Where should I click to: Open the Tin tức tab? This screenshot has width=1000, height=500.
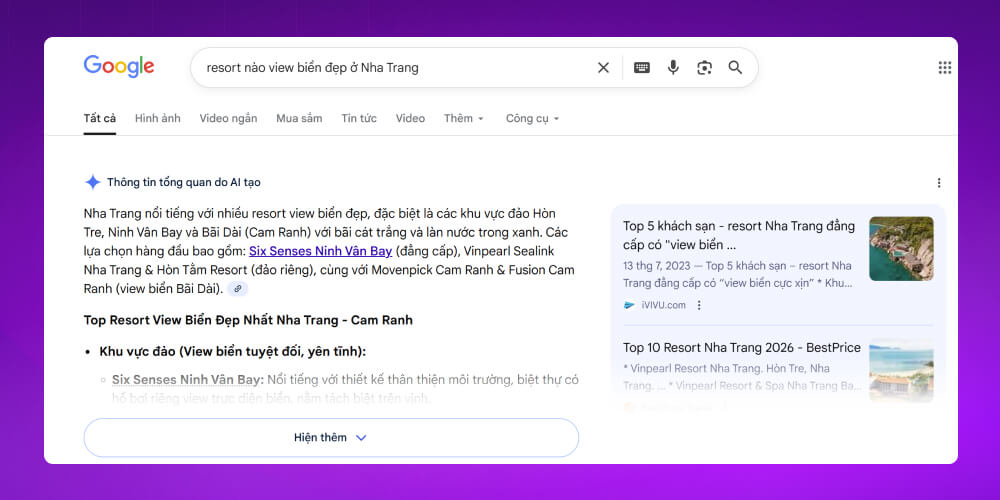[359, 119]
